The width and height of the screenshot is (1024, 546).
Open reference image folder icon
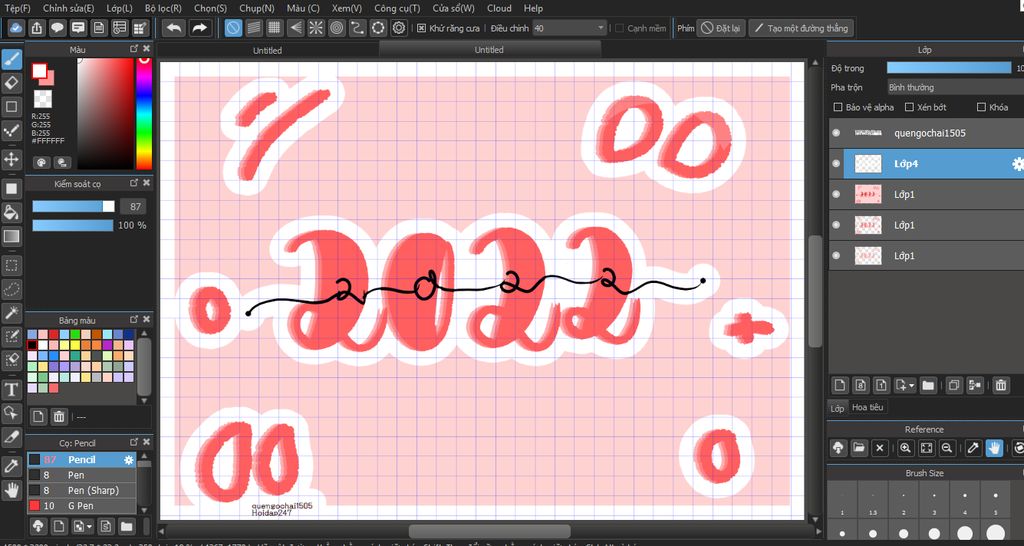pos(859,448)
